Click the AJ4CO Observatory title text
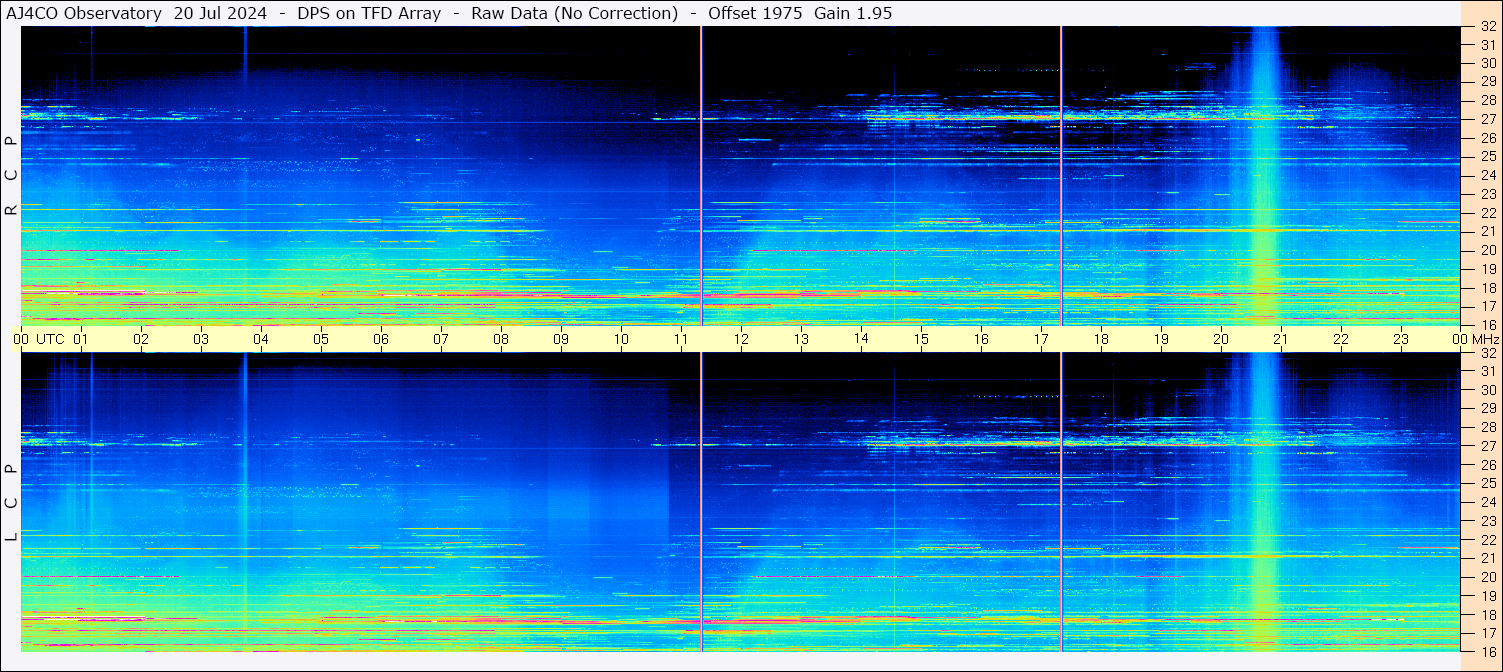Image resolution: width=1503 pixels, height=672 pixels. (85, 13)
